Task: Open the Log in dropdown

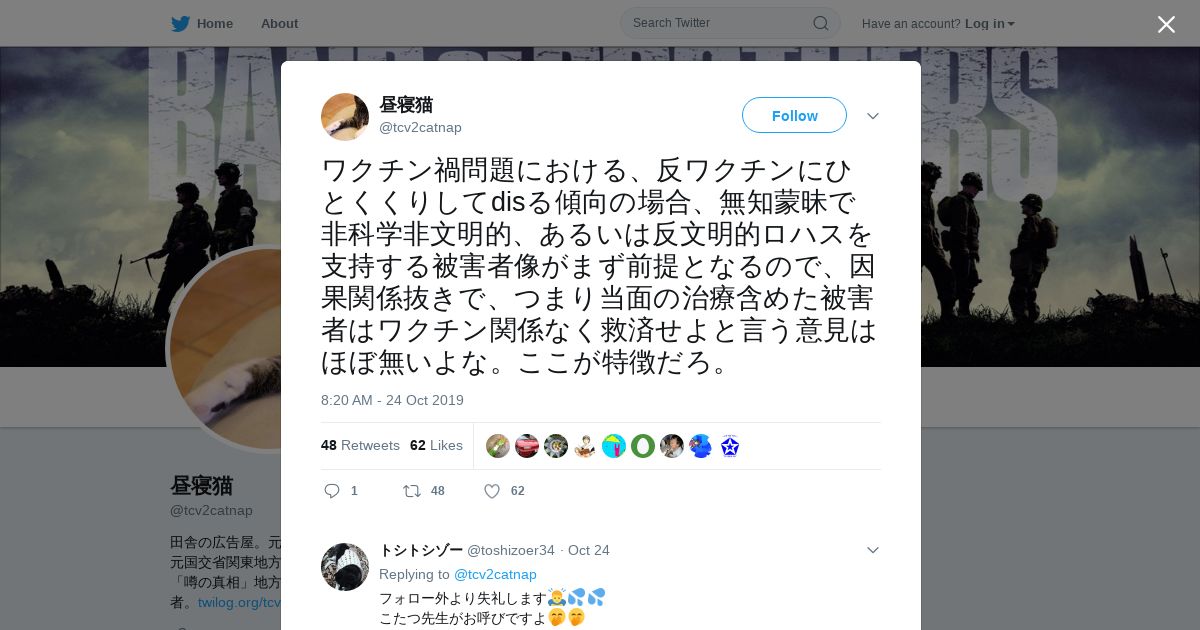Action: coord(990,23)
